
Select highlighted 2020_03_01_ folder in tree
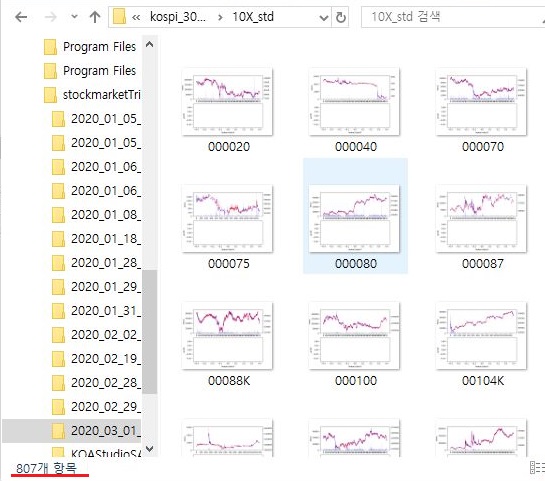coord(72,431)
